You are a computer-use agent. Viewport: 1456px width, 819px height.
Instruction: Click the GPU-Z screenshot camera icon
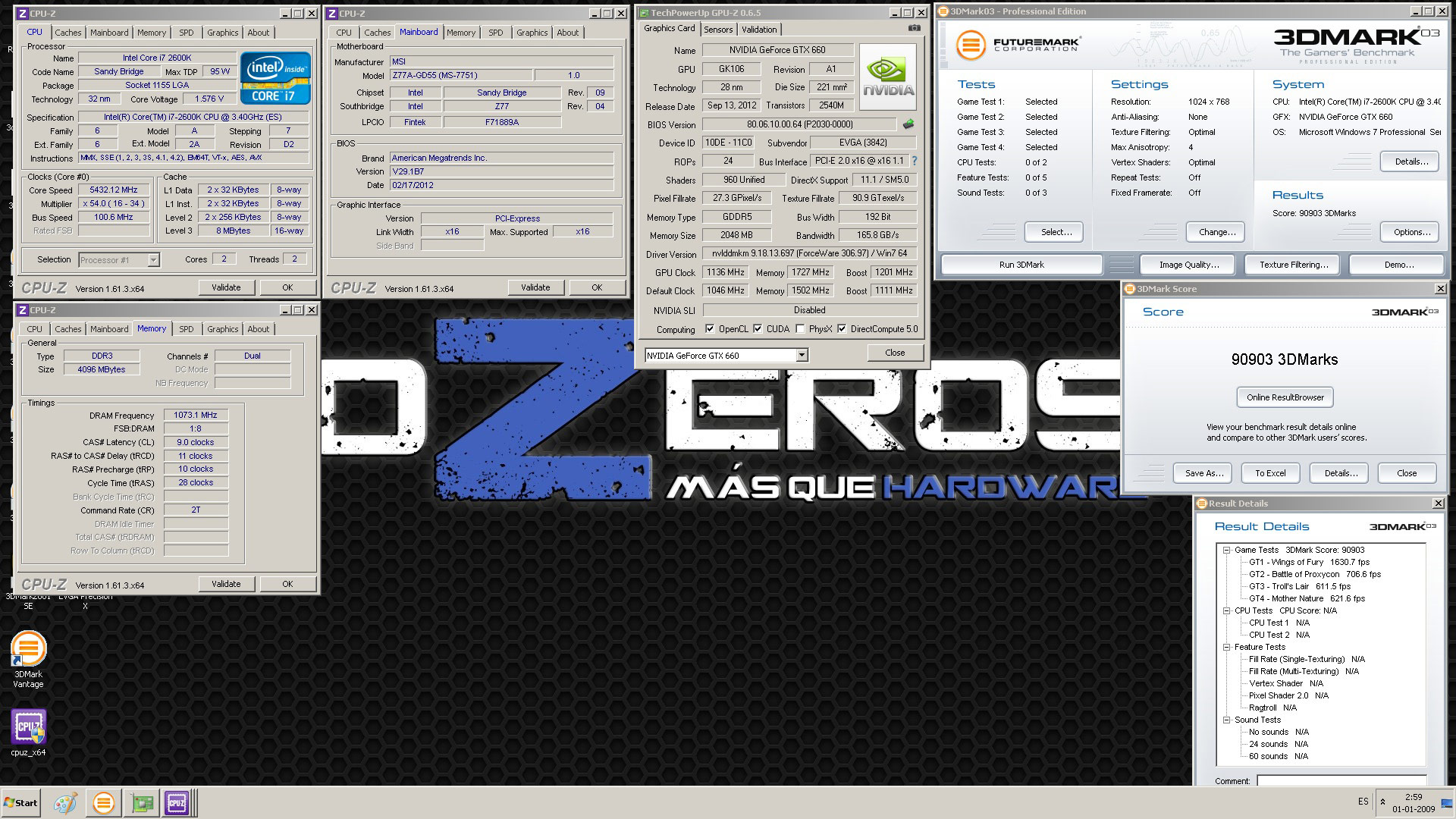pos(914,28)
